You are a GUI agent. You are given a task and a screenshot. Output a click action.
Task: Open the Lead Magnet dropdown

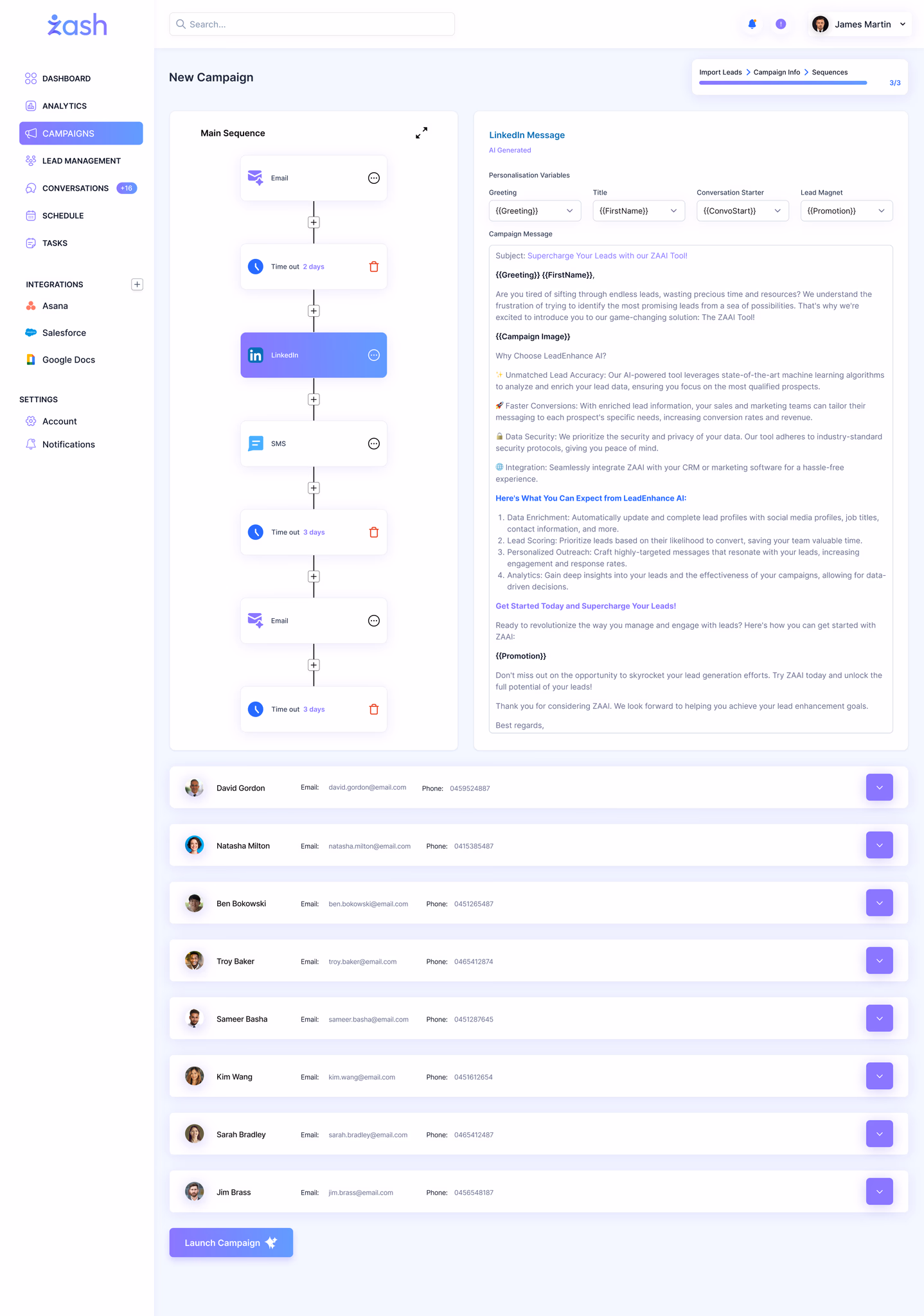click(846, 211)
